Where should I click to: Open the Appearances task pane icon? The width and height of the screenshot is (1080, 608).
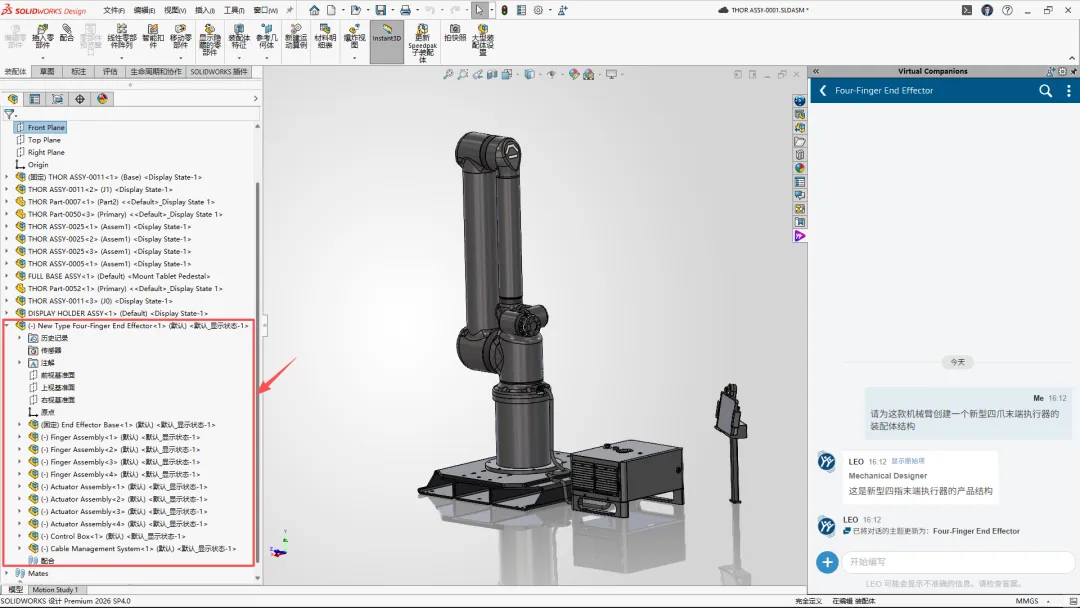click(800, 168)
